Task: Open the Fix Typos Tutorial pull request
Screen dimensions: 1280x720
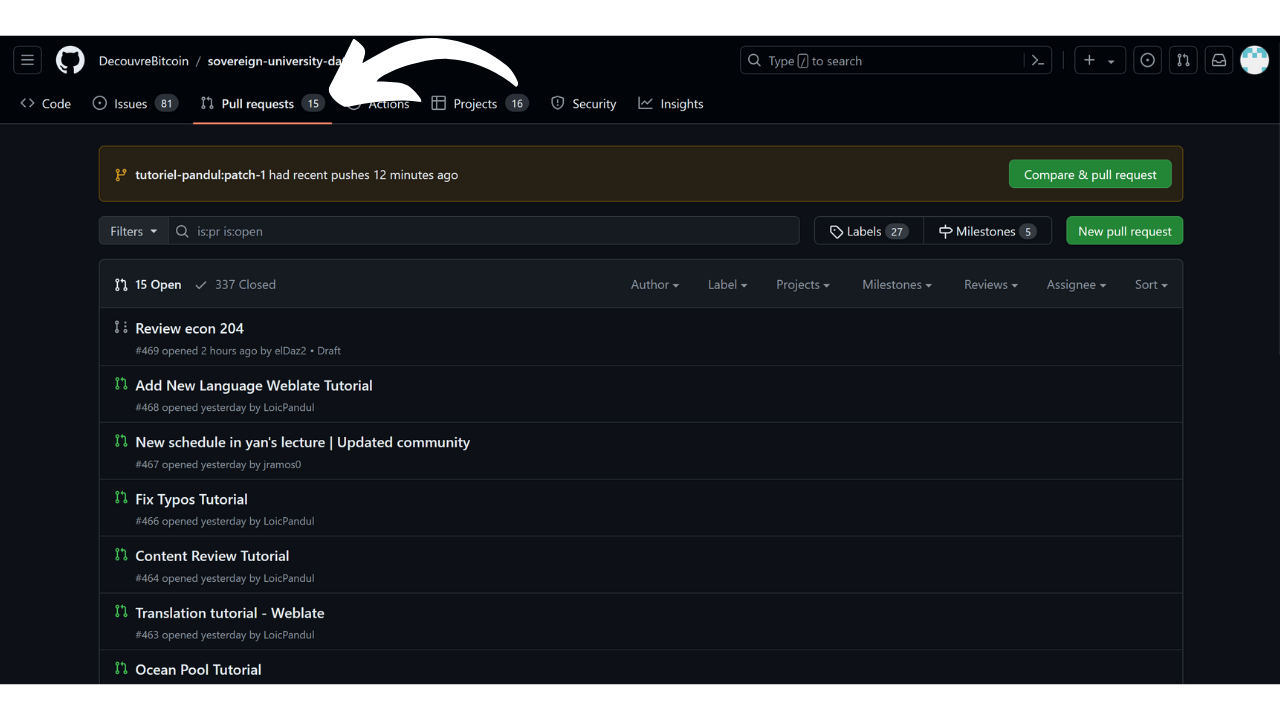Action: [x=191, y=499]
